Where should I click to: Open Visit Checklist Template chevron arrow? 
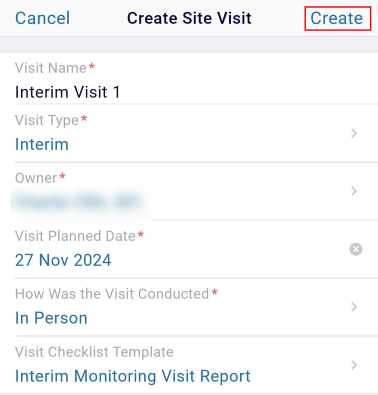coord(354,365)
